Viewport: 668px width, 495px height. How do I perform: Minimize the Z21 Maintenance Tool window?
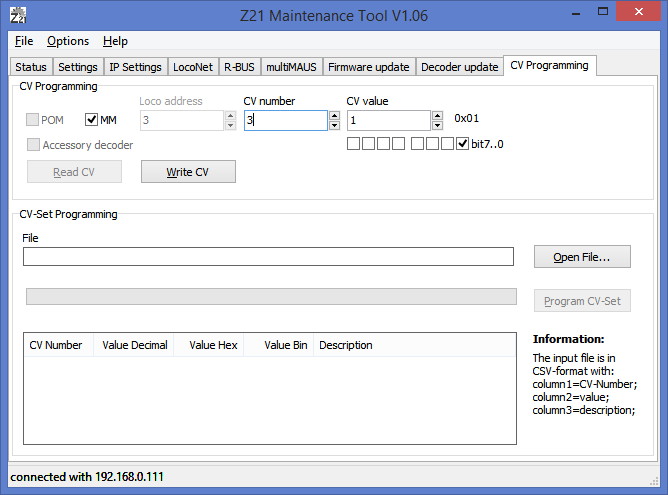[576, 13]
